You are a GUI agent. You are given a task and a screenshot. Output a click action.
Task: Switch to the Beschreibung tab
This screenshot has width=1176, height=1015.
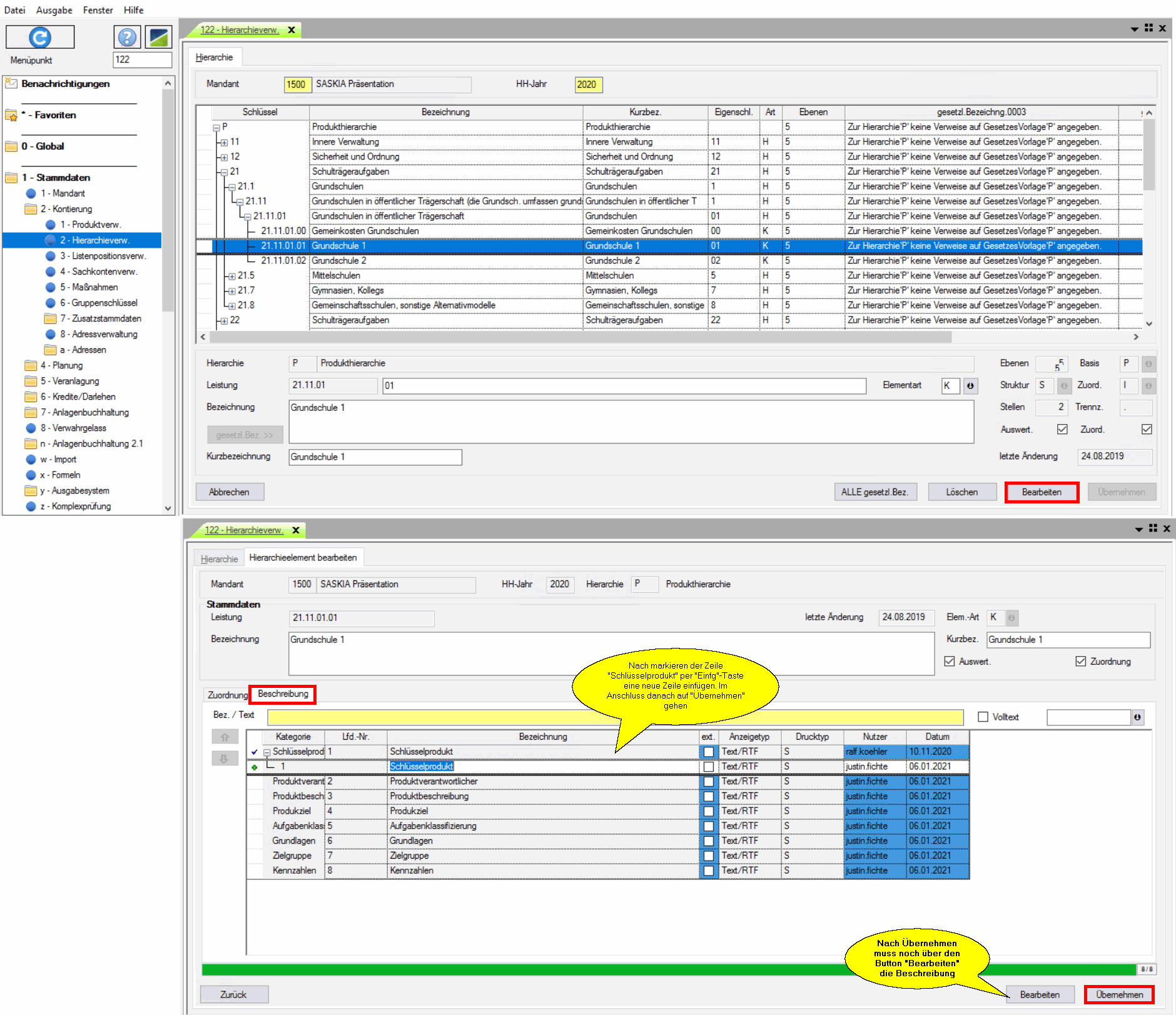pos(283,694)
